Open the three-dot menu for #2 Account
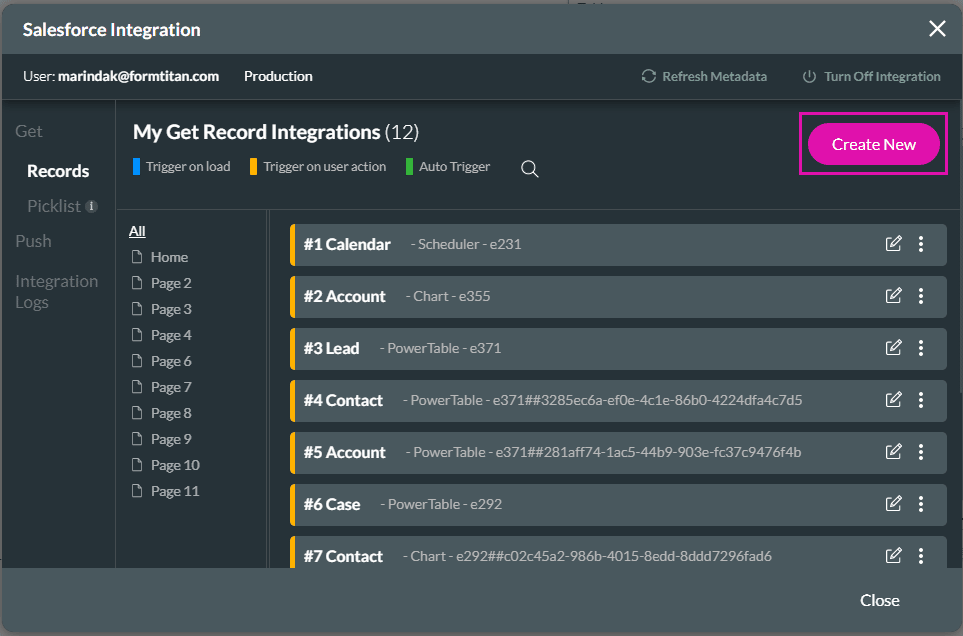Viewport: 963px width, 636px height. 921,295
